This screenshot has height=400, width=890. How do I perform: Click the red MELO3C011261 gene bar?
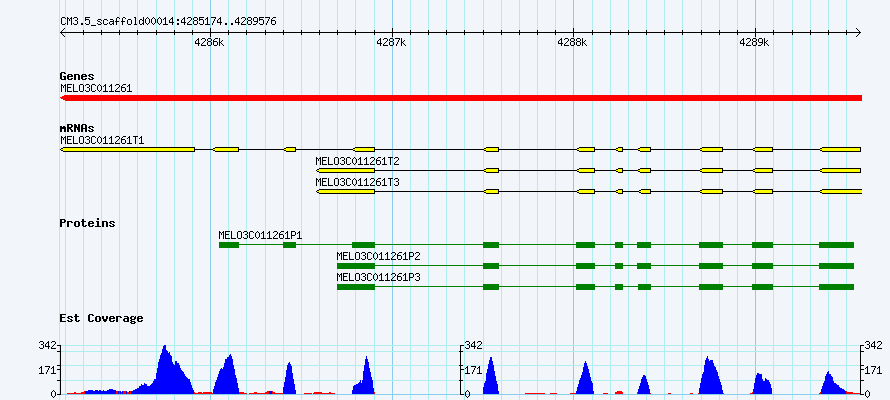461,98
